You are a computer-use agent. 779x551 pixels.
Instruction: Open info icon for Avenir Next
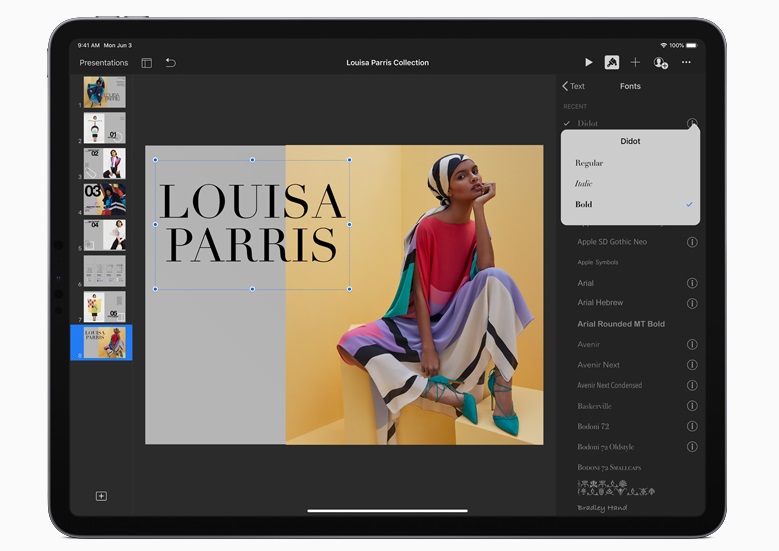[x=692, y=365]
